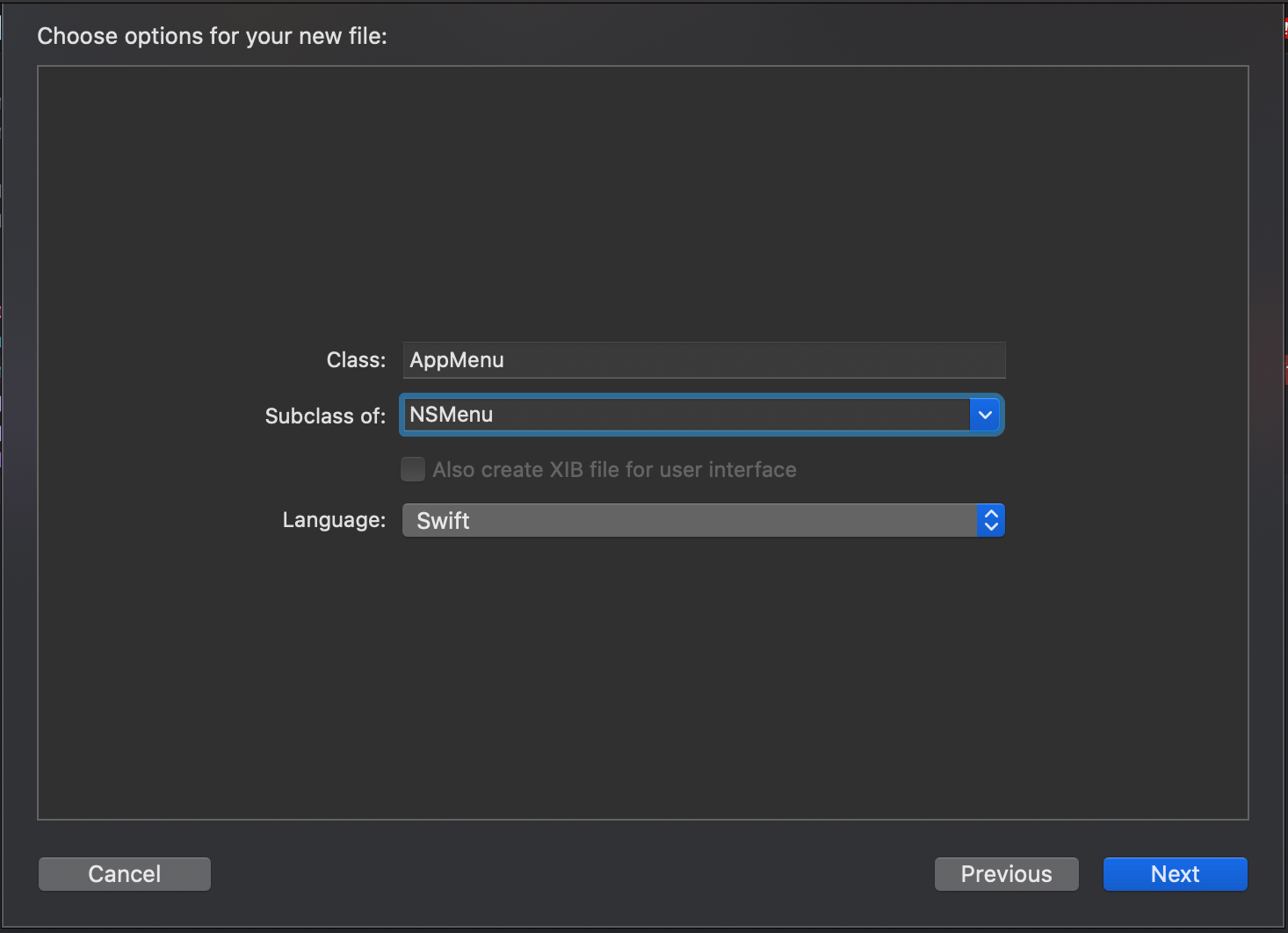
Task: Click the blue up/down stepper on Language popup
Action: tap(991, 520)
